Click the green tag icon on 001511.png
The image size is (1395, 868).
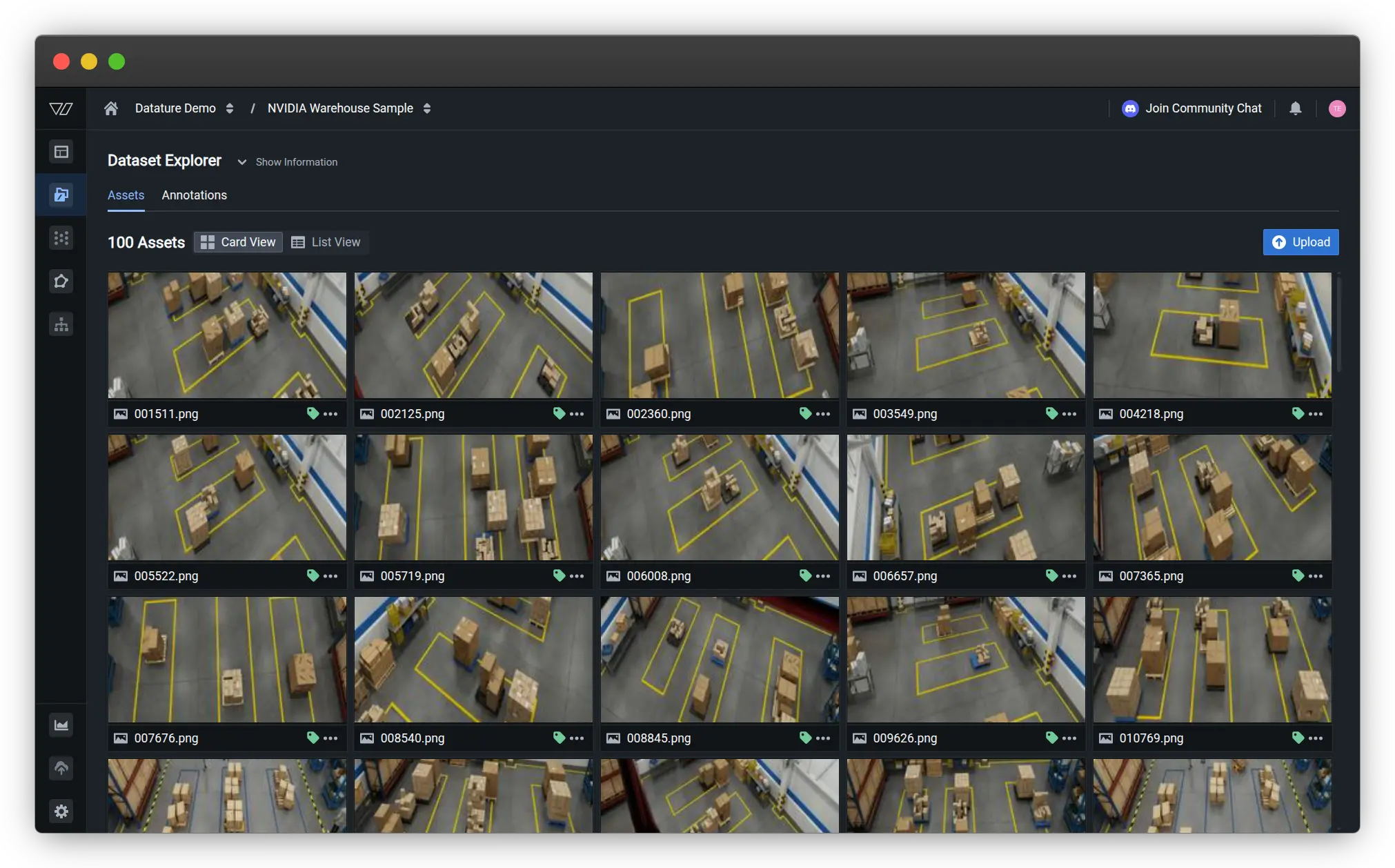coord(313,413)
